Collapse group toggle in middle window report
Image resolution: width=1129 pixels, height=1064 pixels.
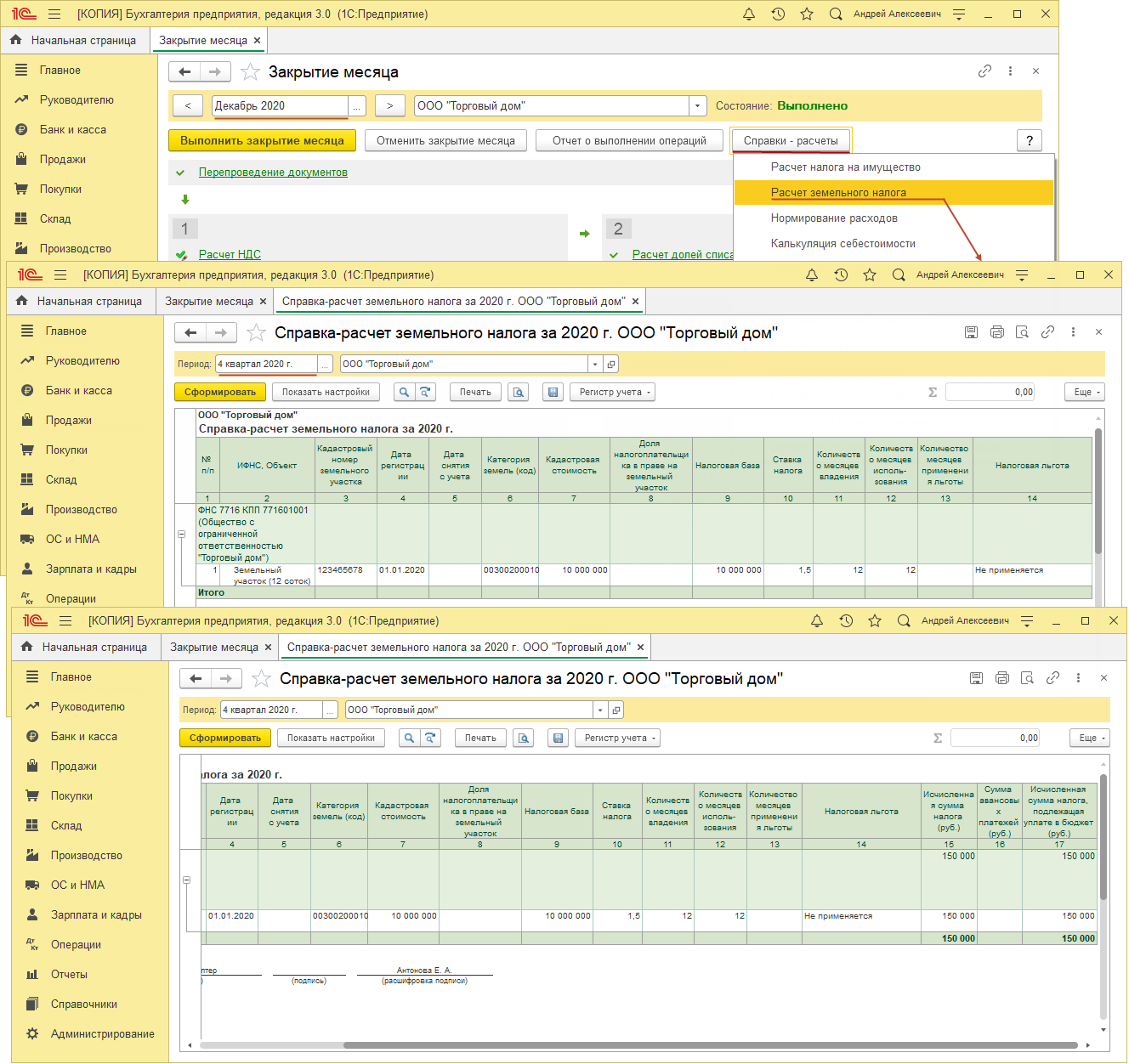(x=181, y=535)
